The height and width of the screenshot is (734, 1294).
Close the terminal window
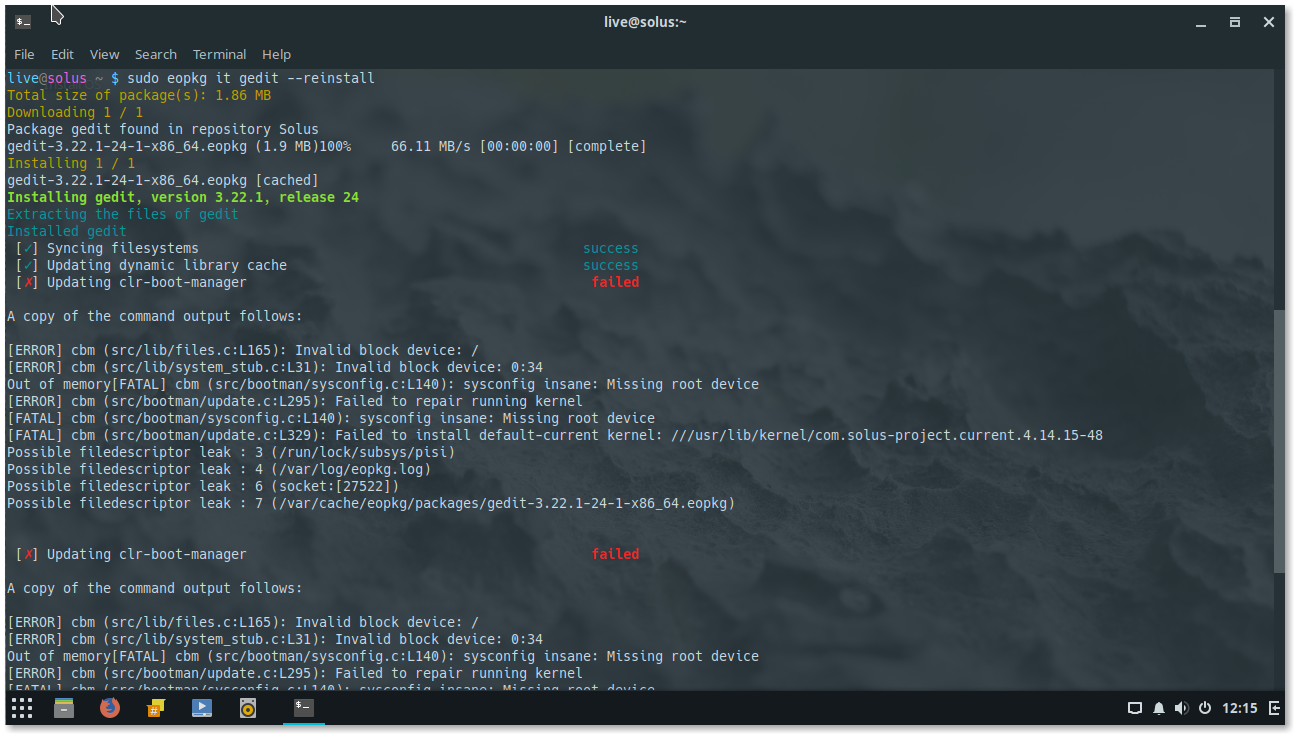(x=1268, y=21)
